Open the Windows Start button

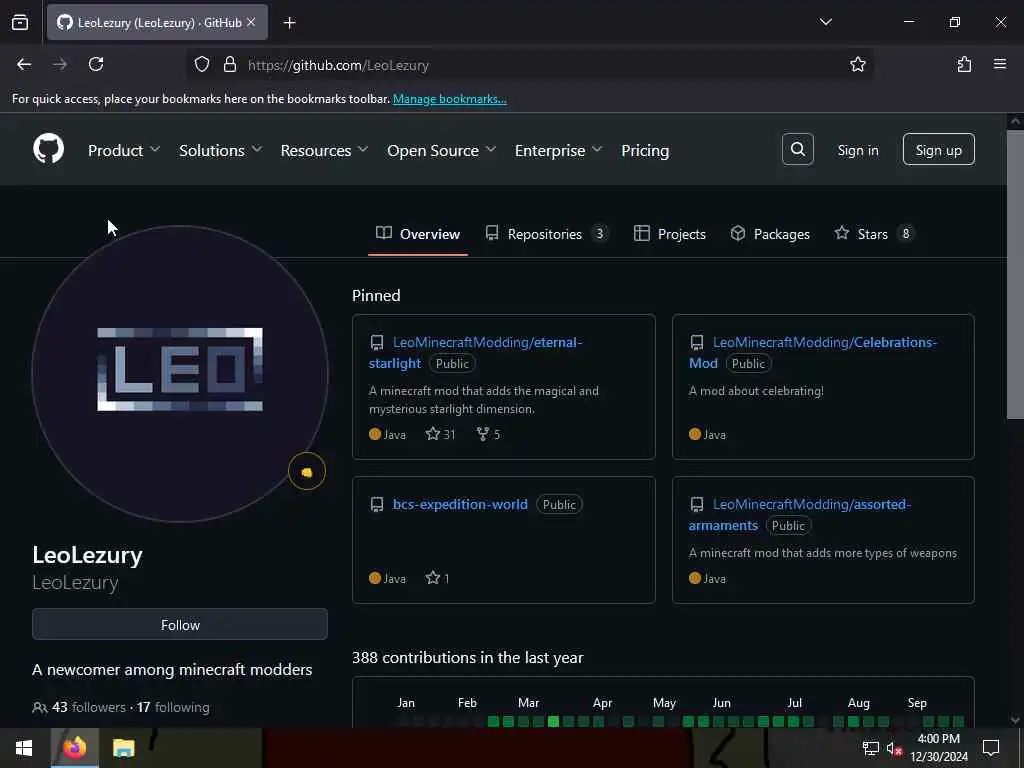point(24,748)
